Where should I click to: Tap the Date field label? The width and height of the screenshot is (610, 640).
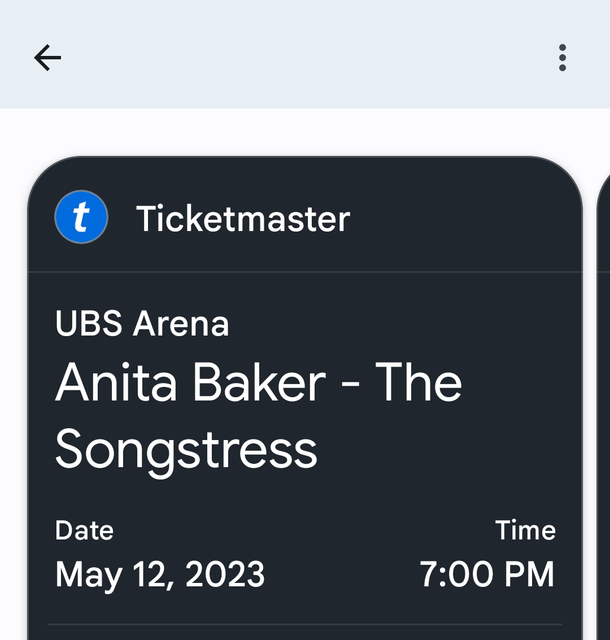pyautogui.click(x=84, y=530)
